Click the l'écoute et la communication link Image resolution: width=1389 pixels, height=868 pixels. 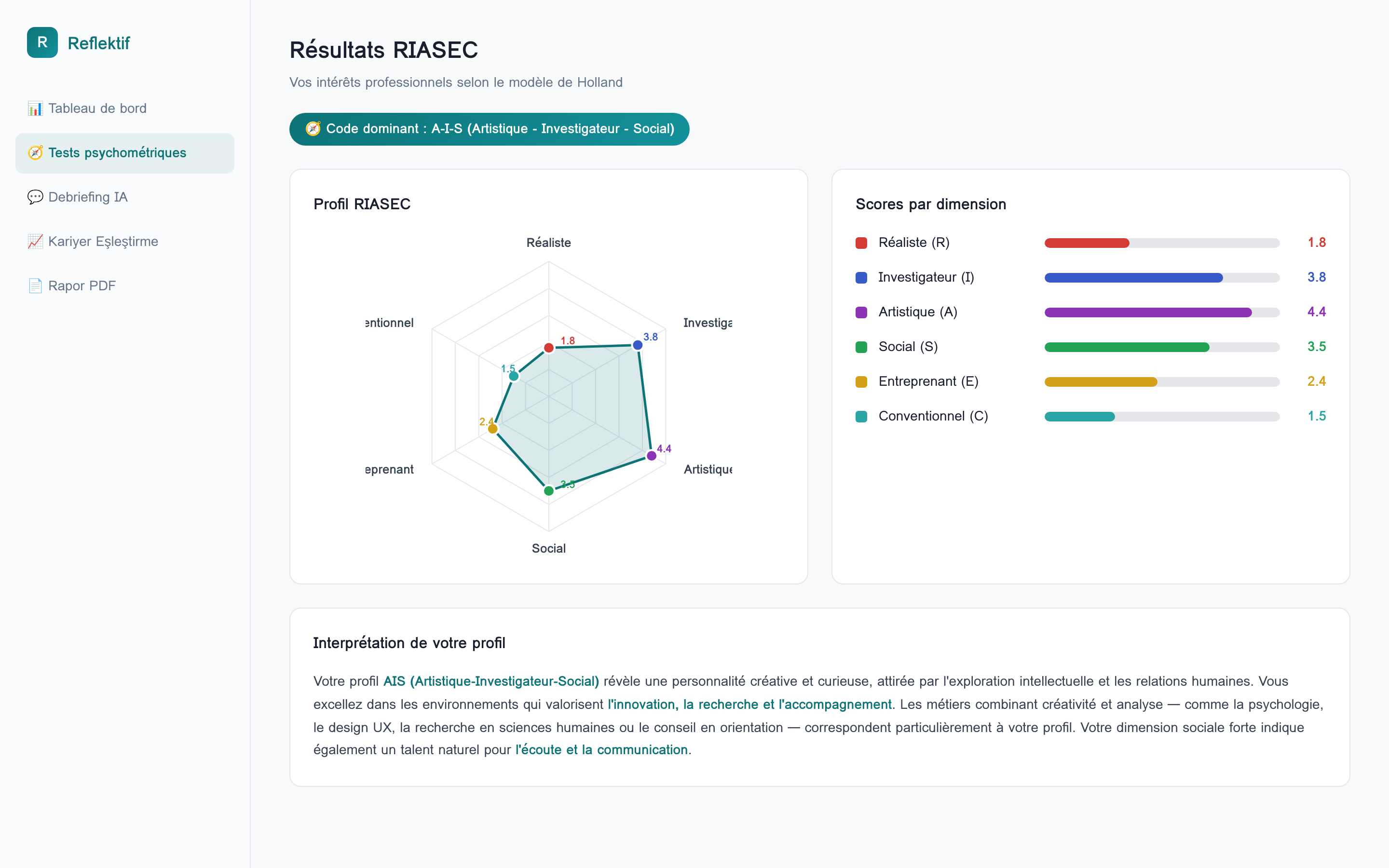601,749
